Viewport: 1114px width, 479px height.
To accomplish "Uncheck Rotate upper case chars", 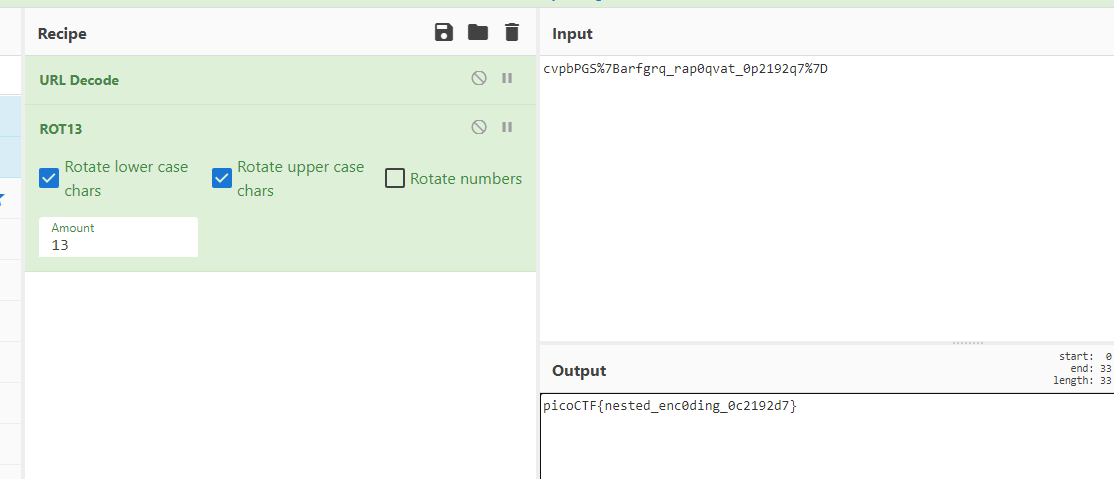I will (222, 178).
